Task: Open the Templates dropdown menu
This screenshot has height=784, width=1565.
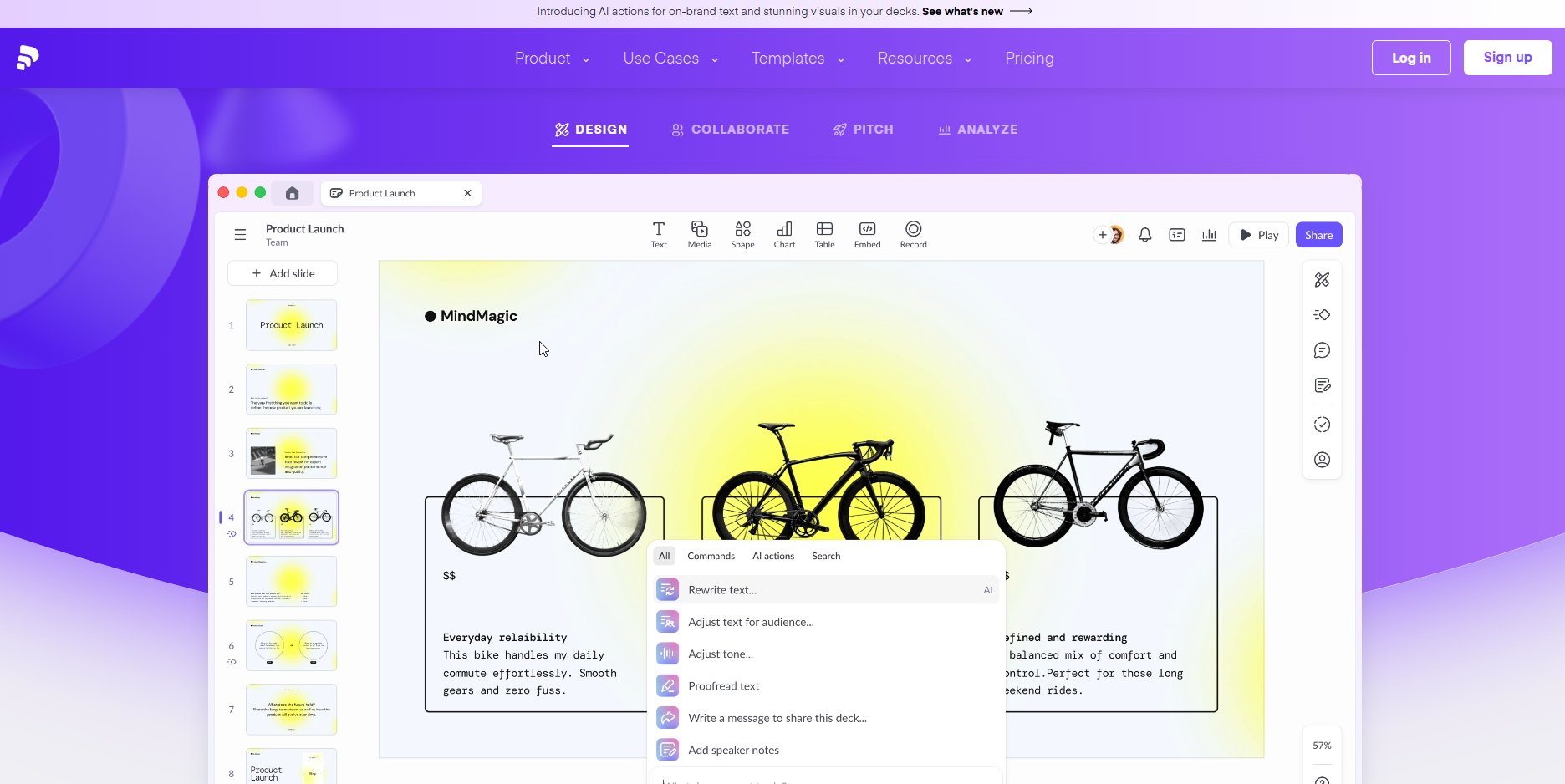Action: point(798,59)
